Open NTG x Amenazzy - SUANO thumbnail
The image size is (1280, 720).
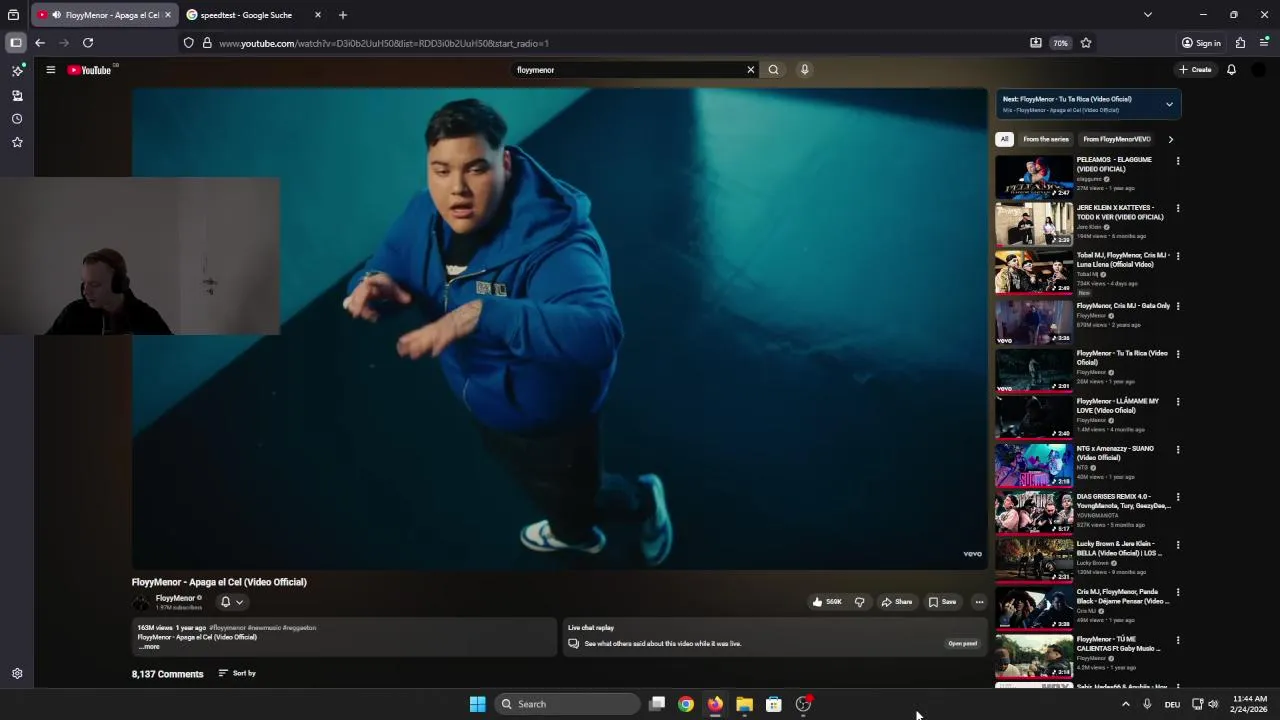coord(1034,464)
